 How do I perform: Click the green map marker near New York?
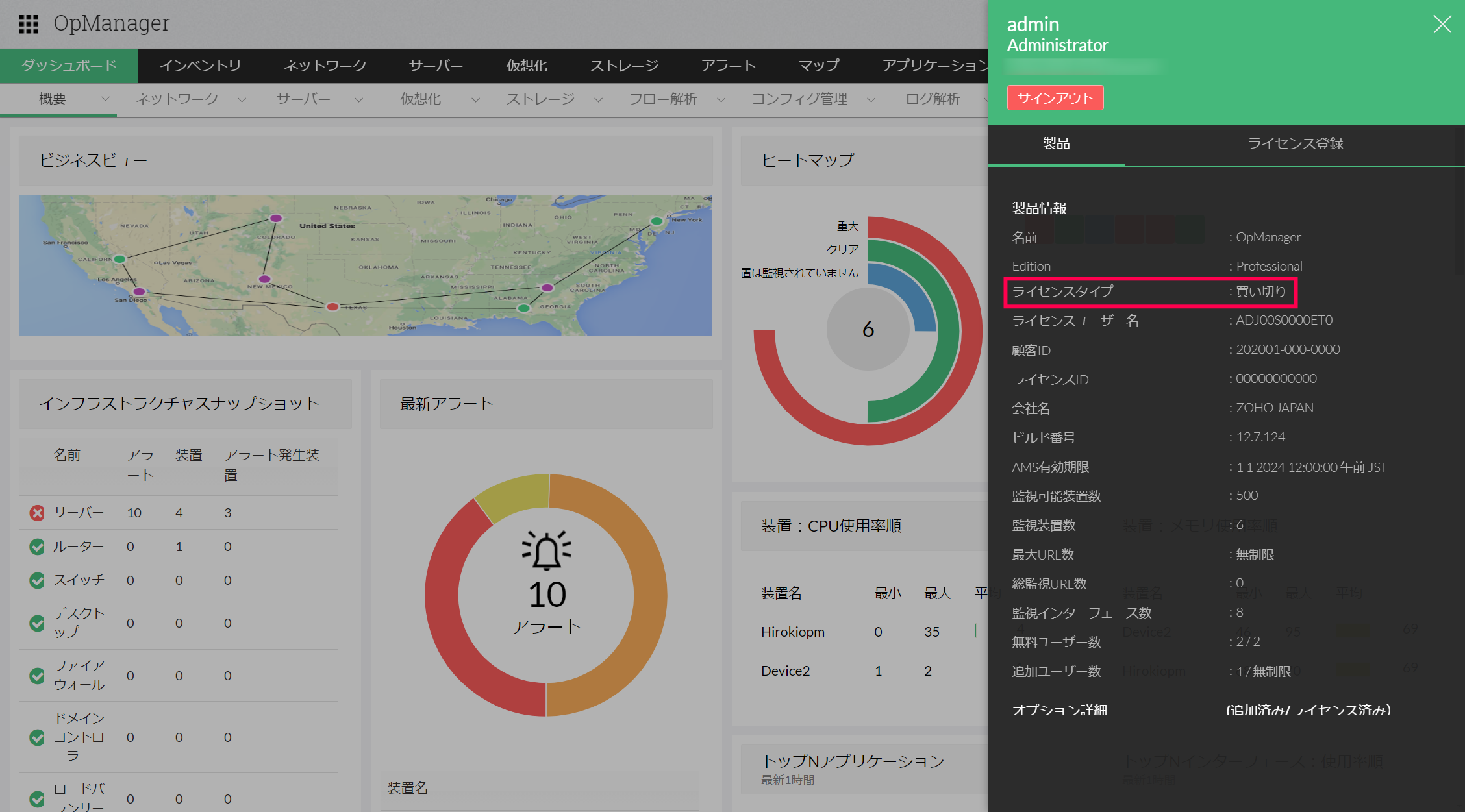tap(657, 221)
